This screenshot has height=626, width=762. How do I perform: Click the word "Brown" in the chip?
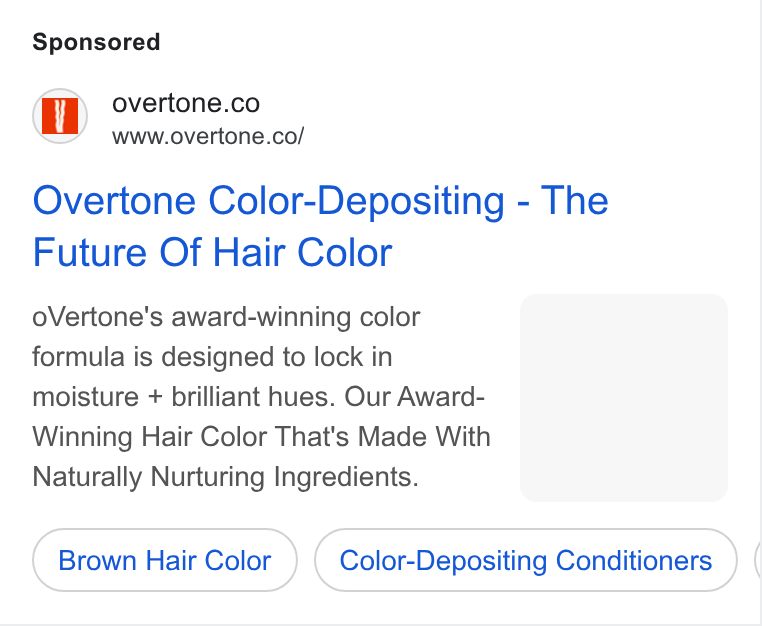click(97, 560)
